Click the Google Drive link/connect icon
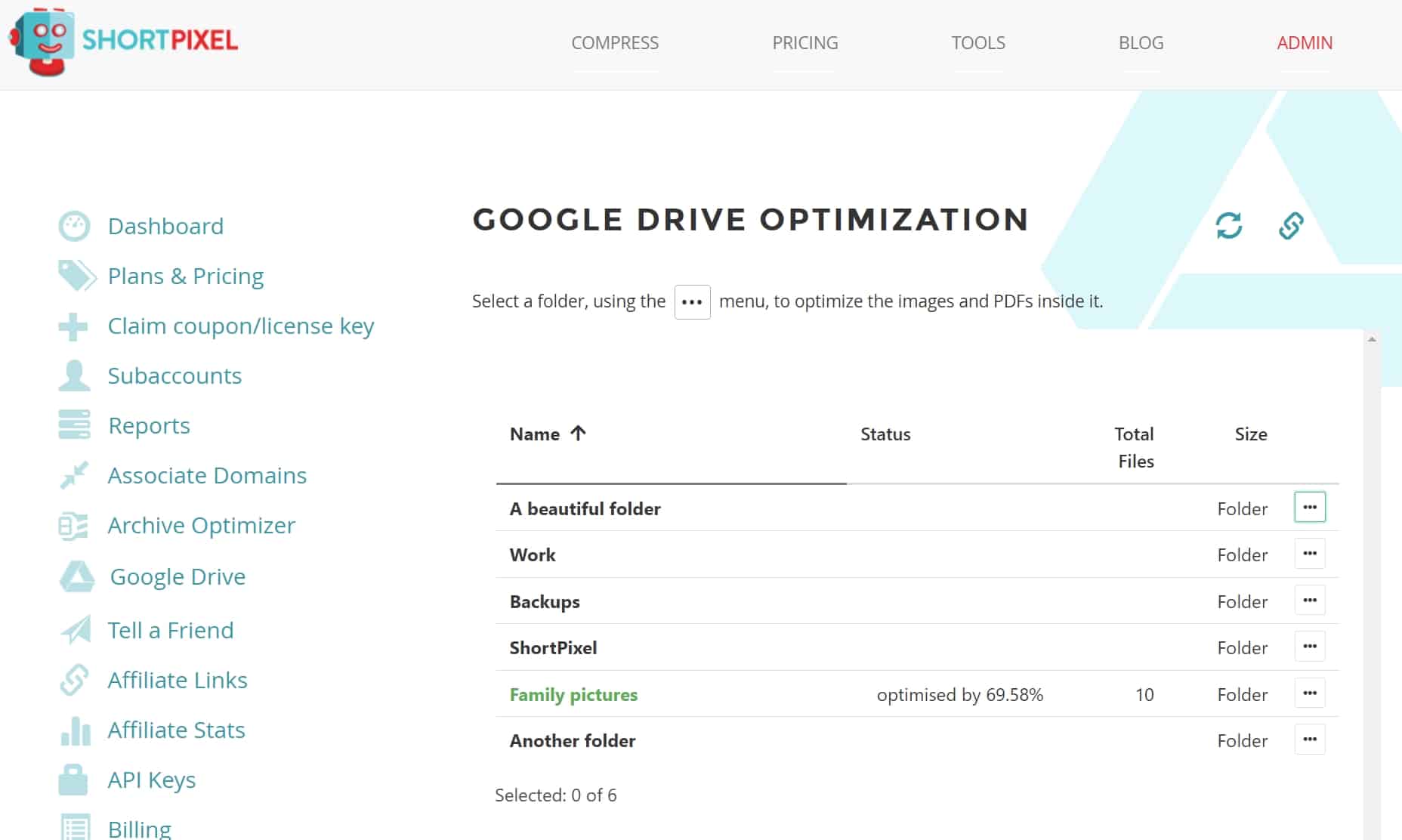This screenshot has width=1402, height=840. tap(1290, 225)
